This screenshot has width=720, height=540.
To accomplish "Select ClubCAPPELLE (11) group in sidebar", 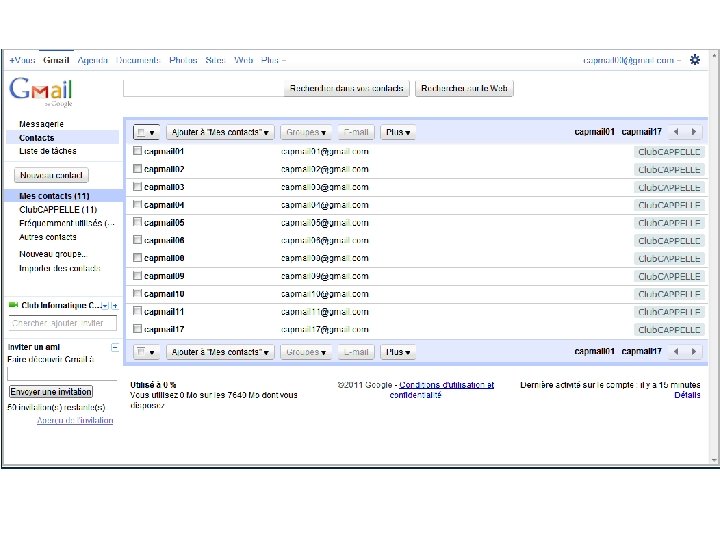I will pyautogui.click(x=58, y=209).
